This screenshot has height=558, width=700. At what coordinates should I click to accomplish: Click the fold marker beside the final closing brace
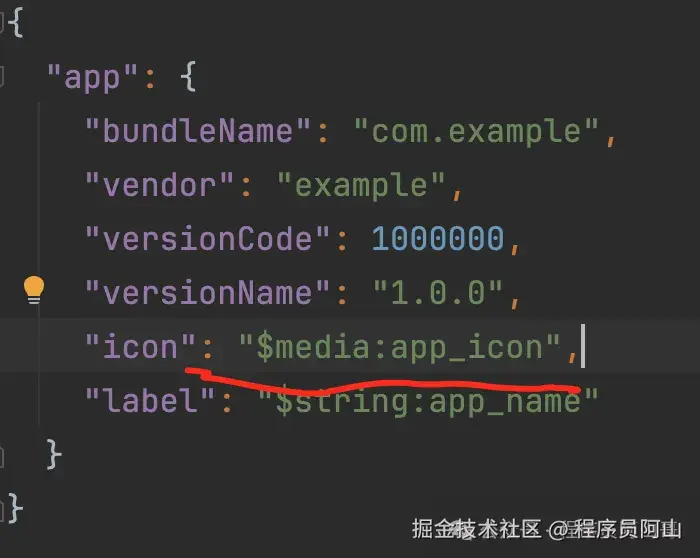click(2, 510)
